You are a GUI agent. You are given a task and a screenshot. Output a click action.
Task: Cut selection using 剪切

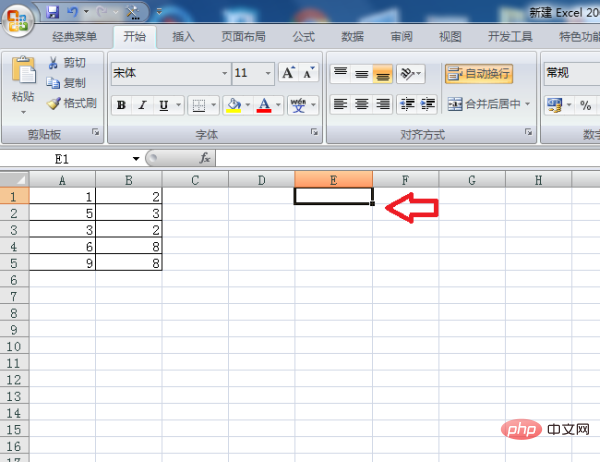[x=67, y=62]
